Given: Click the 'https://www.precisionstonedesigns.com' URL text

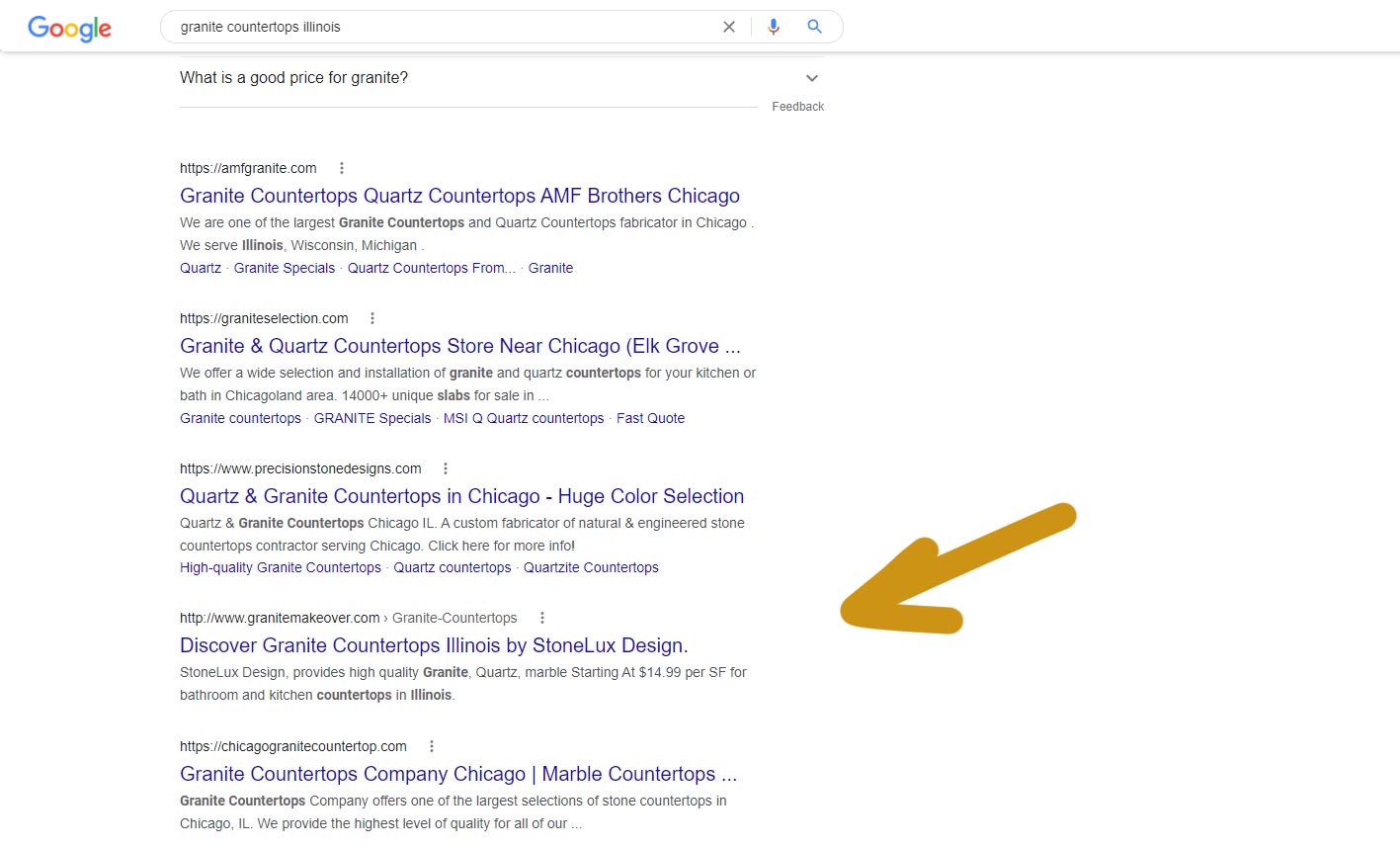Looking at the screenshot, I should [x=300, y=468].
